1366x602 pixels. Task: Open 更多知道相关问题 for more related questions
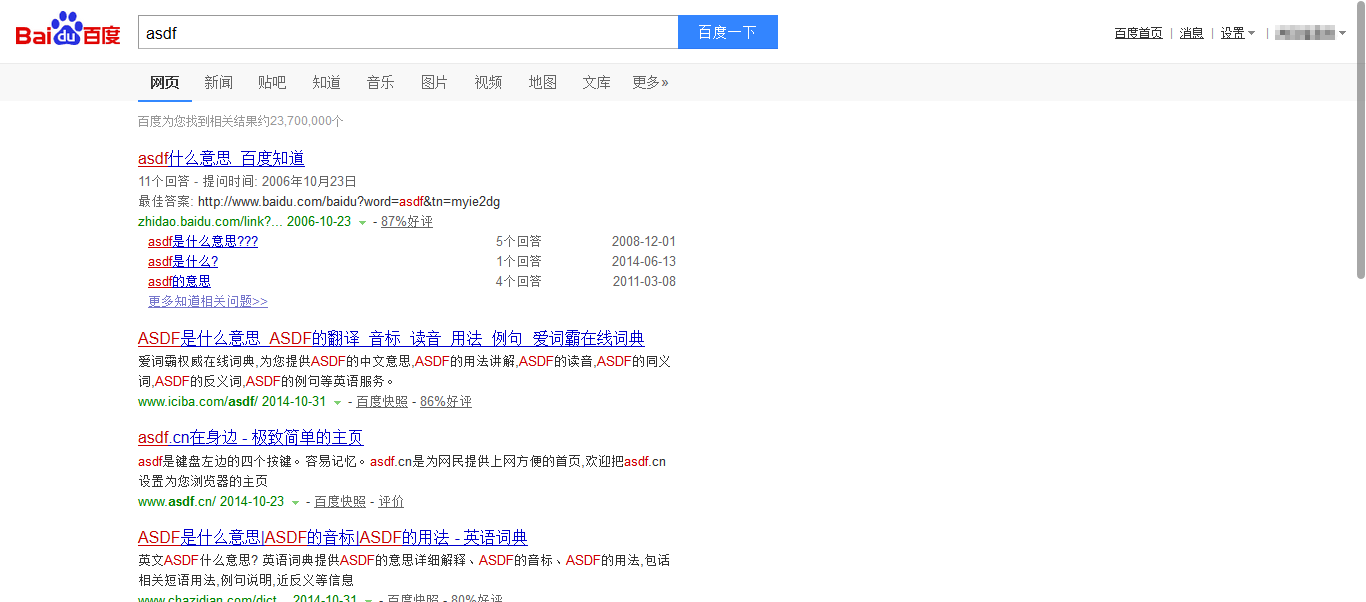coord(207,301)
